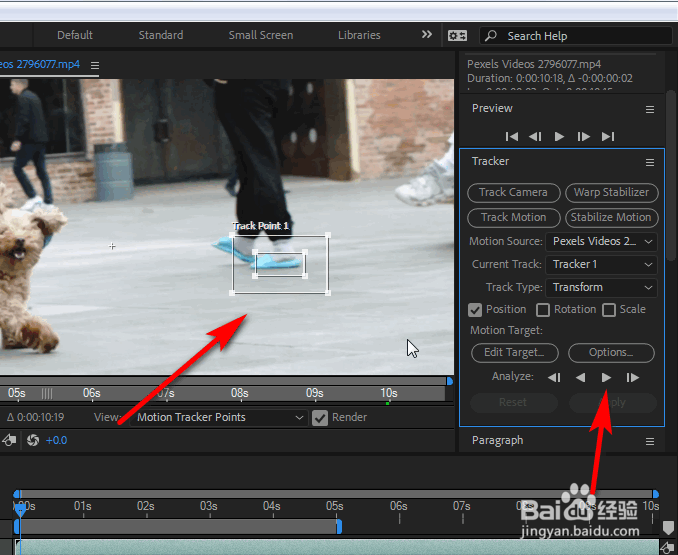Jump to first frame in Preview
This screenshot has height=555, width=678.
coord(512,137)
